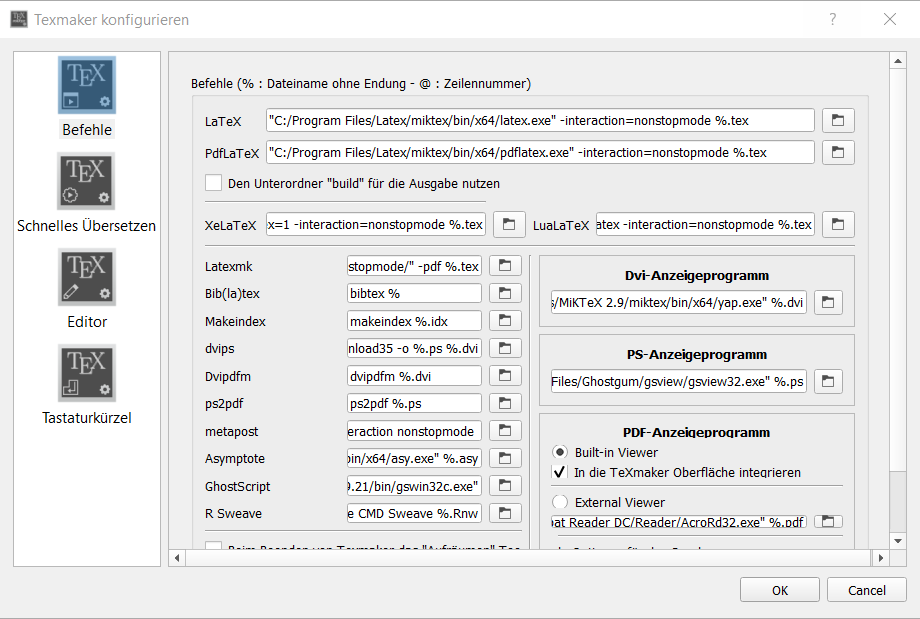Choose the Built-in Viewer radio button

click(x=560, y=452)
